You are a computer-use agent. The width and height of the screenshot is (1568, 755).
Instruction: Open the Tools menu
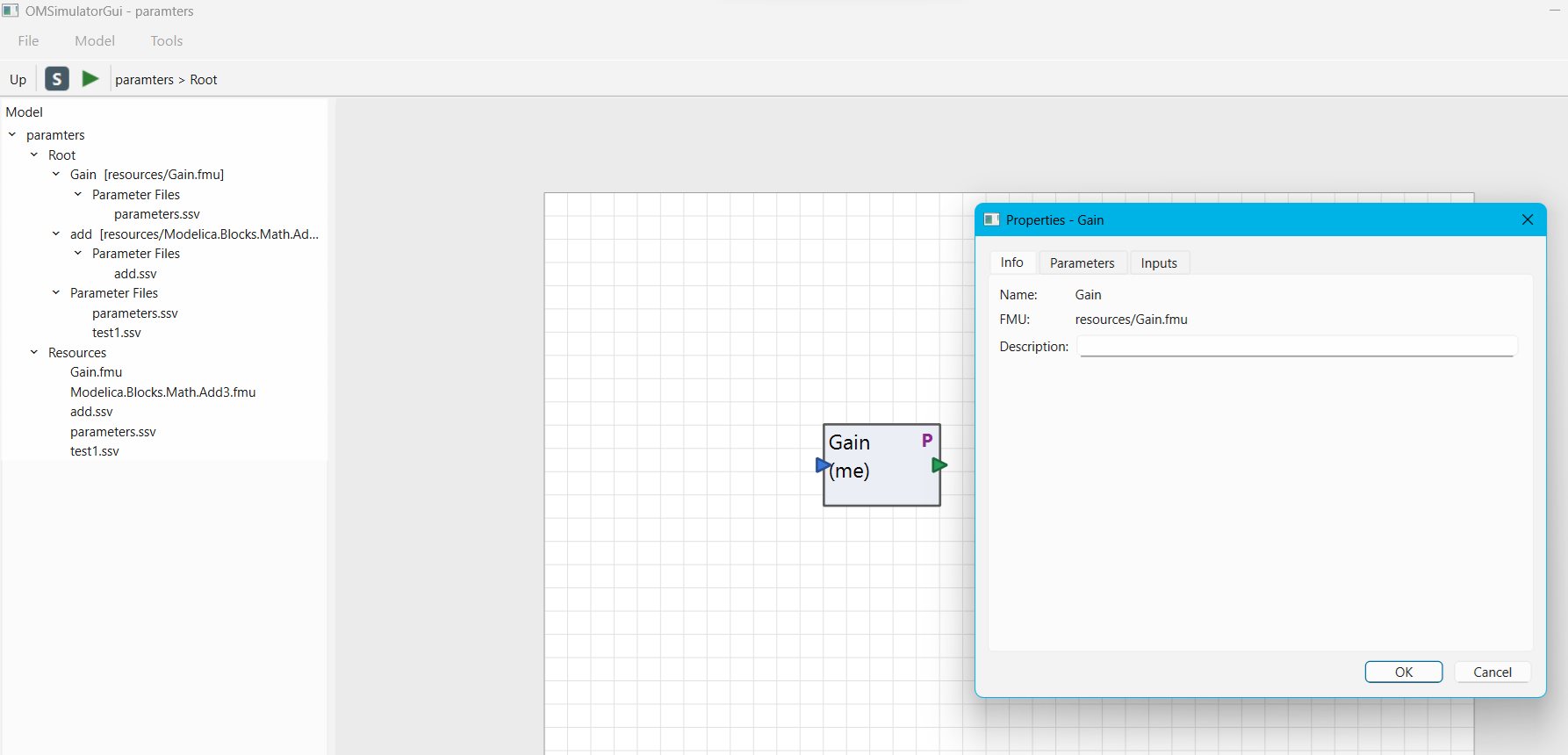167,40
